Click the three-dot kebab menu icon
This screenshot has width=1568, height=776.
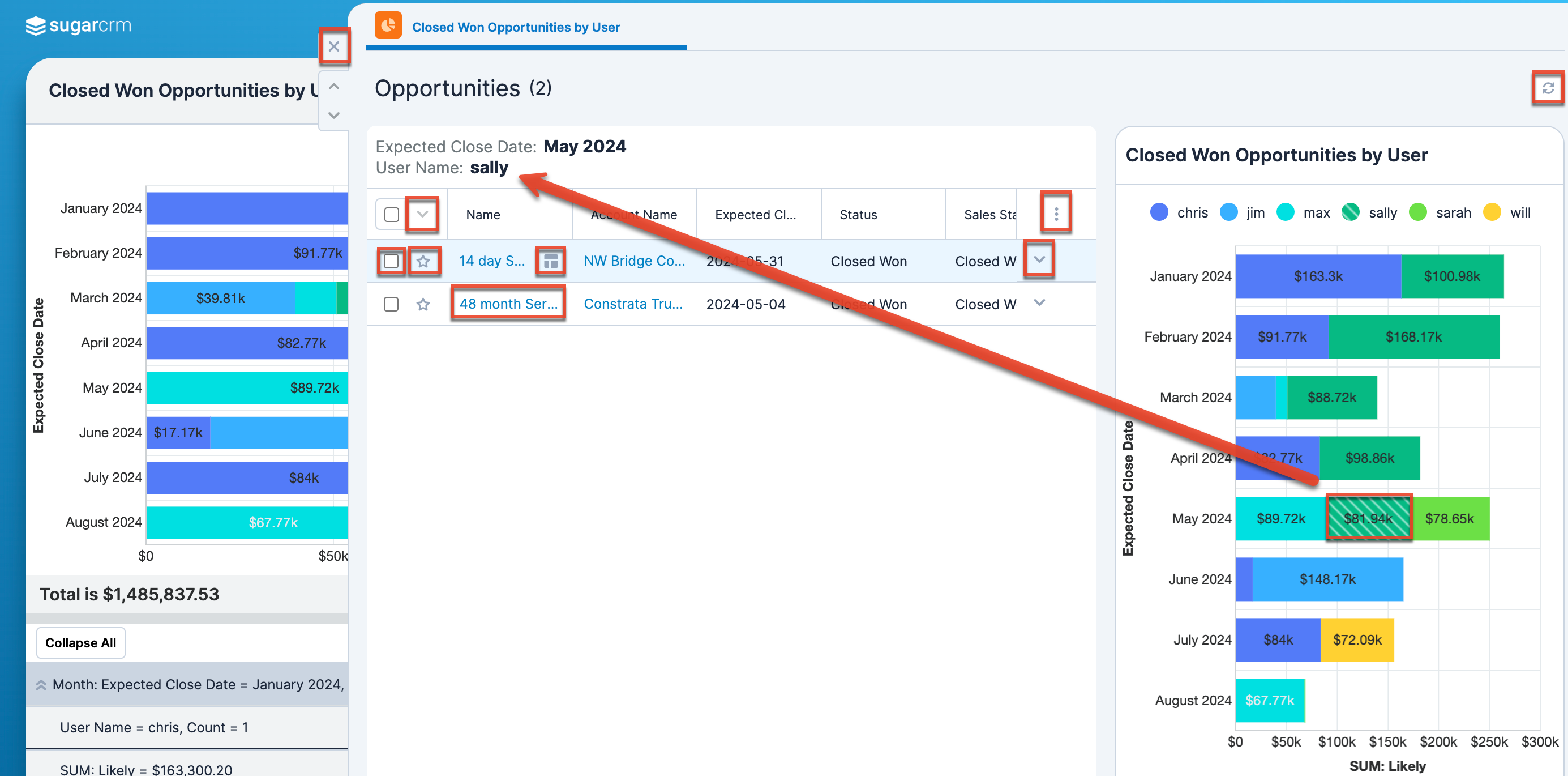(x=1056, y=214)
